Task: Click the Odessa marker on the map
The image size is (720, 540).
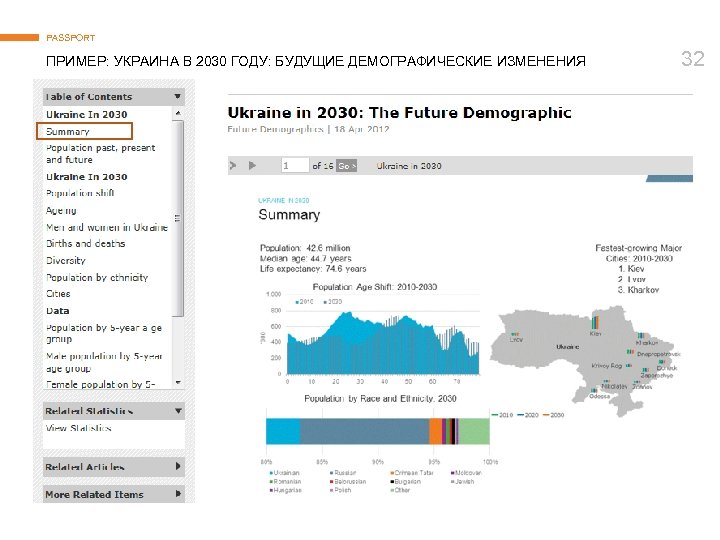Action: pyautogui.click(x=594, y=390)
